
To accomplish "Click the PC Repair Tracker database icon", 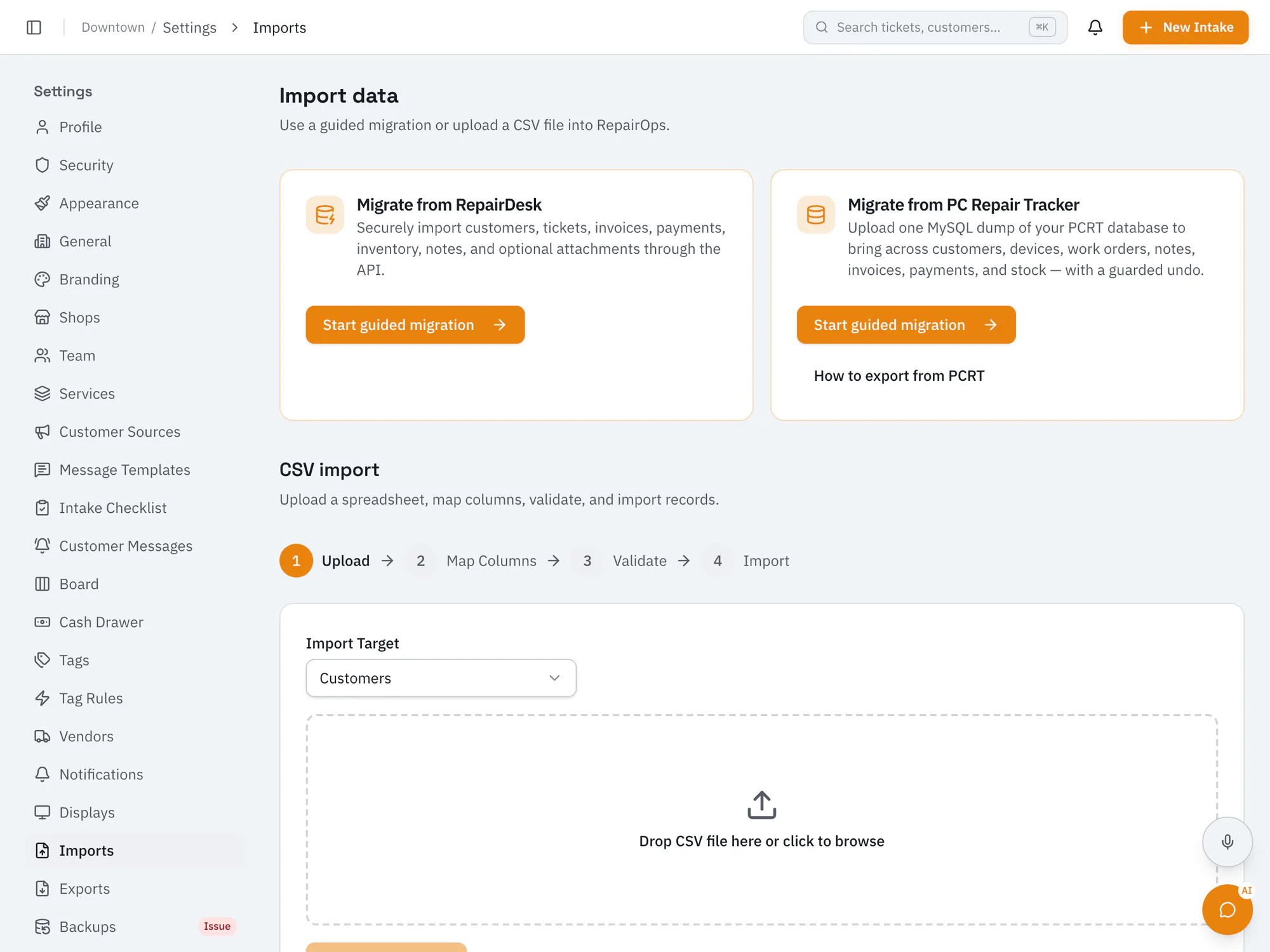I will pos(816,215).
